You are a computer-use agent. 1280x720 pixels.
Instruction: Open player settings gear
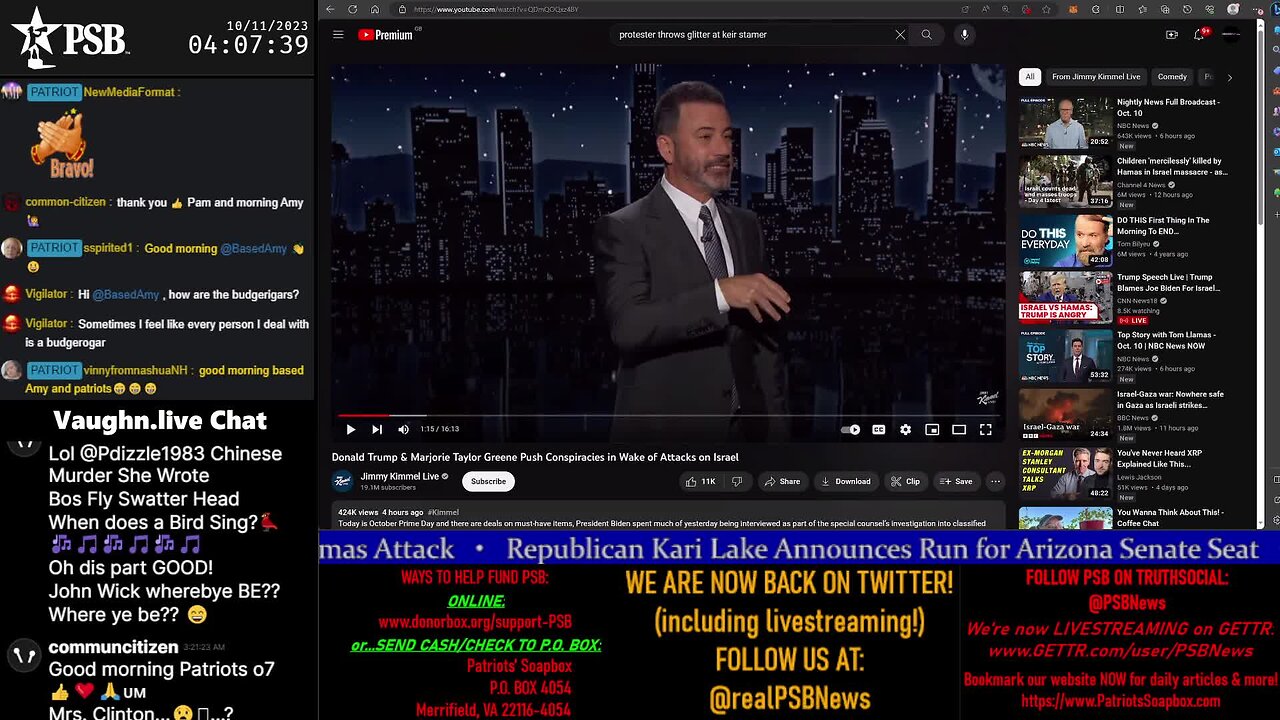905,429
